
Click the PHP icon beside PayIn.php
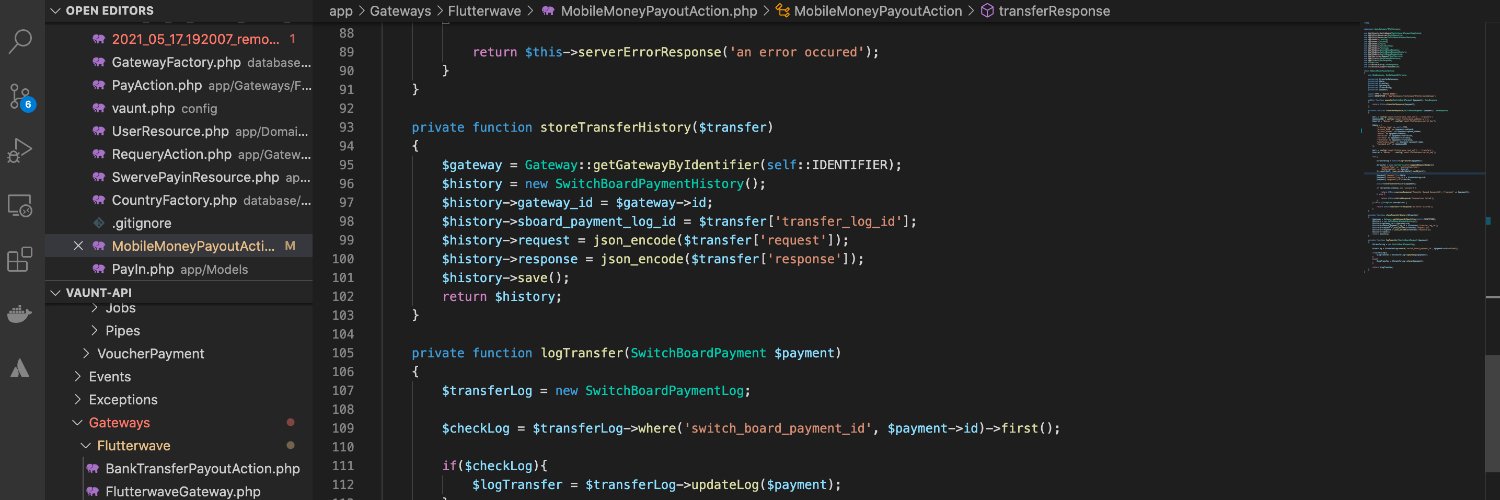[98, 269]
